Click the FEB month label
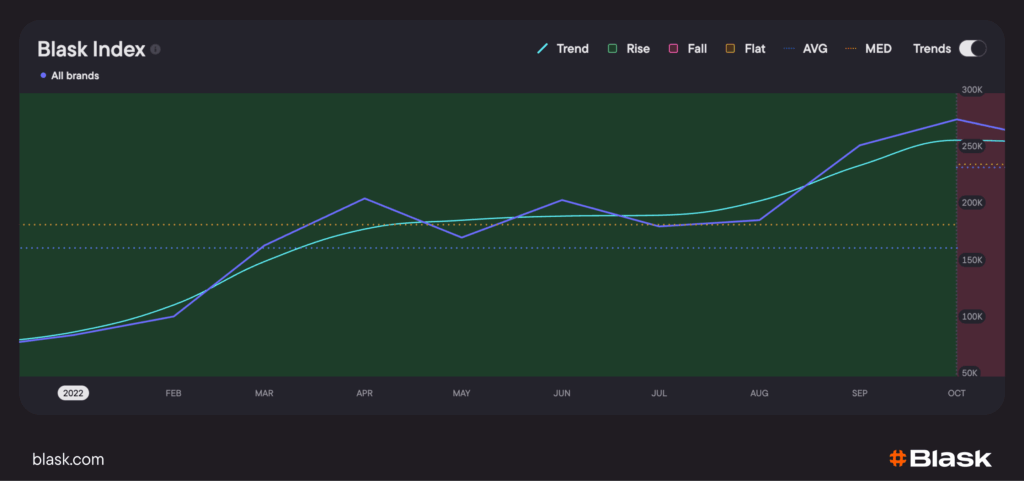Screen dimensions: 1024x481 click(x=174, y=394)
